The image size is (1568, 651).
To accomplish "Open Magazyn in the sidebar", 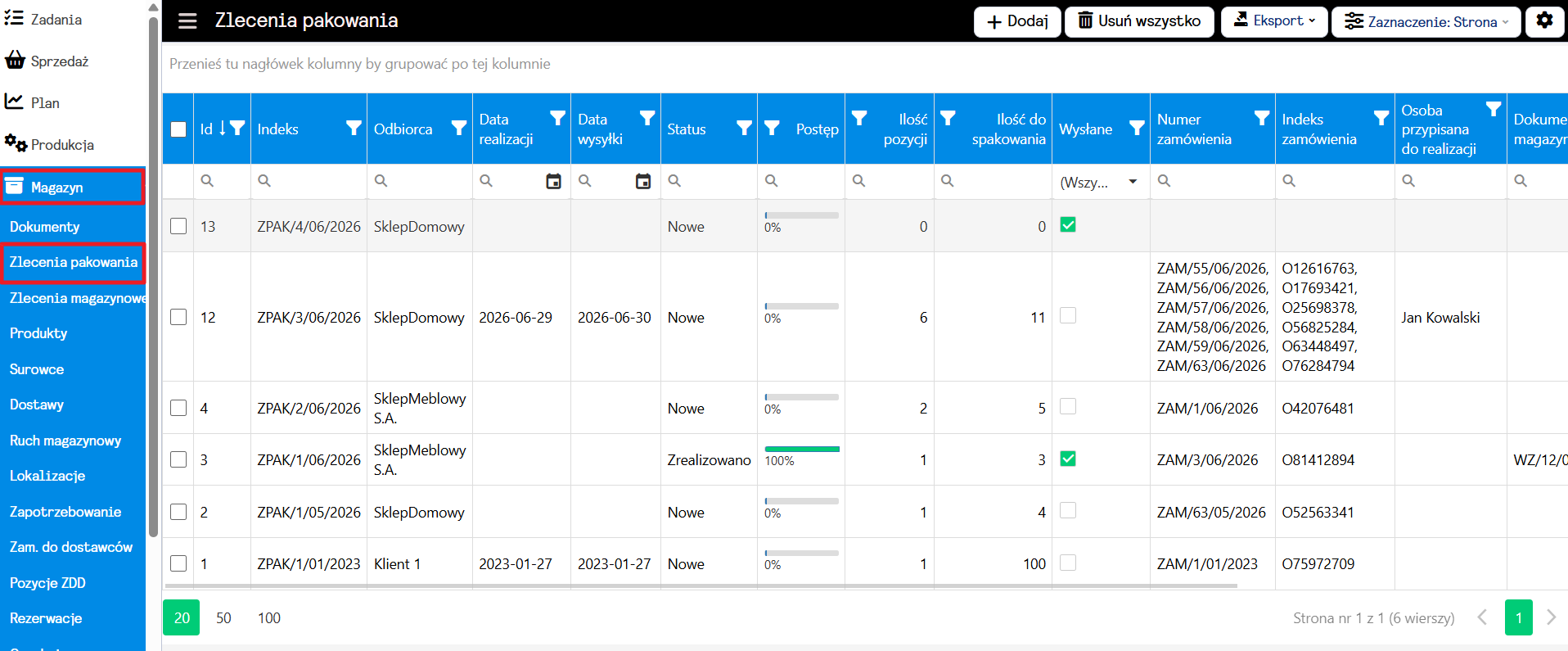I will pyautogui.click(x=73, y=188).
